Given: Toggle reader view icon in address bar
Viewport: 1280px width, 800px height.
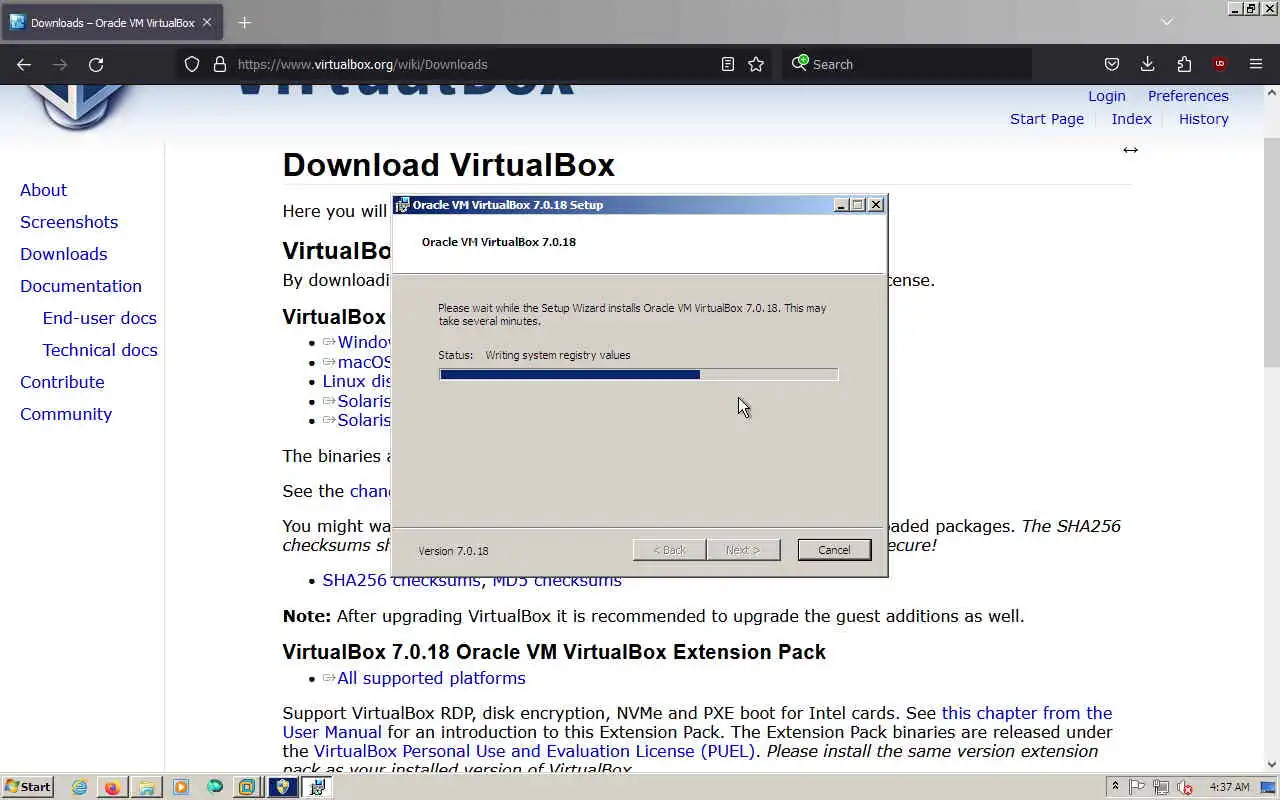Looking at the screenshot, I should point(728,64).
